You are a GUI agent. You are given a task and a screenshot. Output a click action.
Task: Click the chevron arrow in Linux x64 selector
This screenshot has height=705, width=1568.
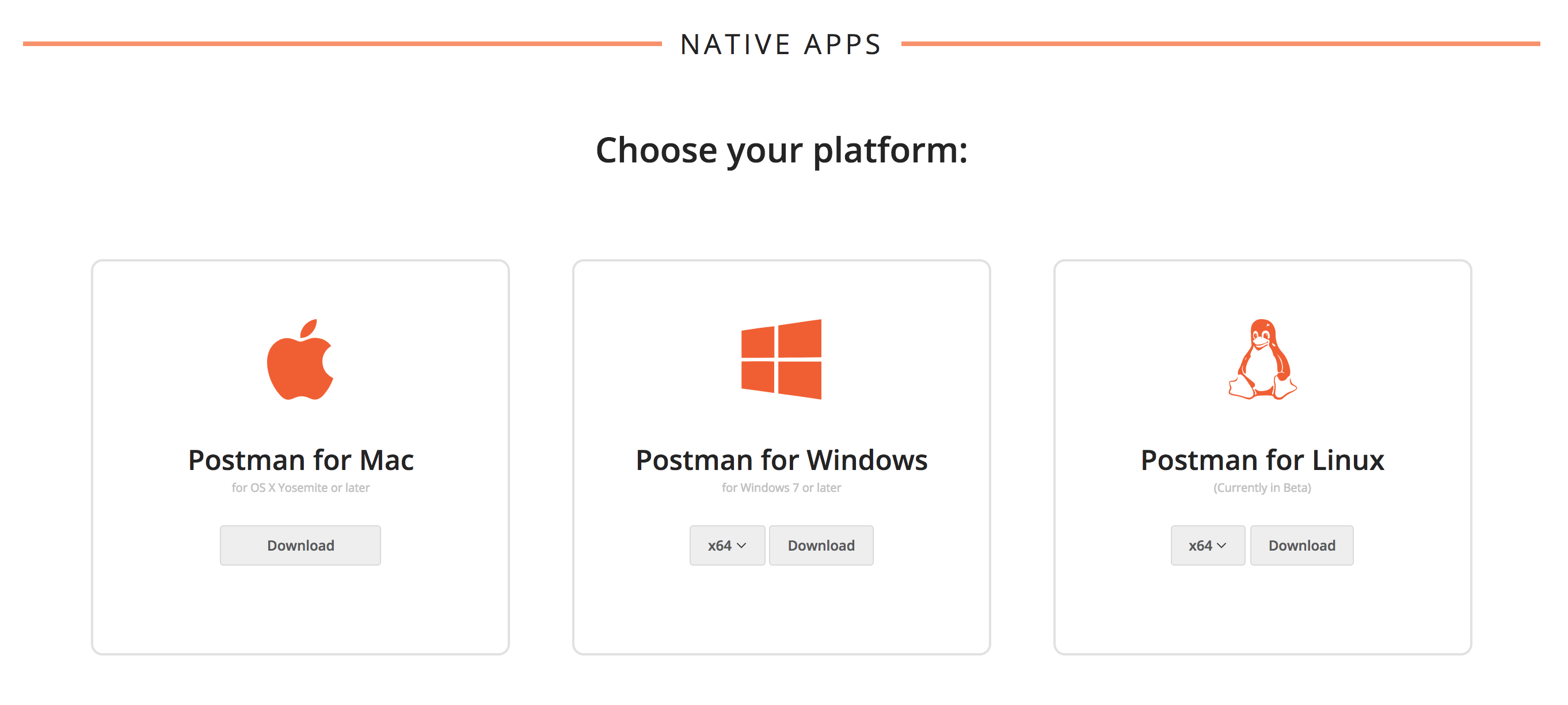pyautogui.click(x=1221, y=545)
